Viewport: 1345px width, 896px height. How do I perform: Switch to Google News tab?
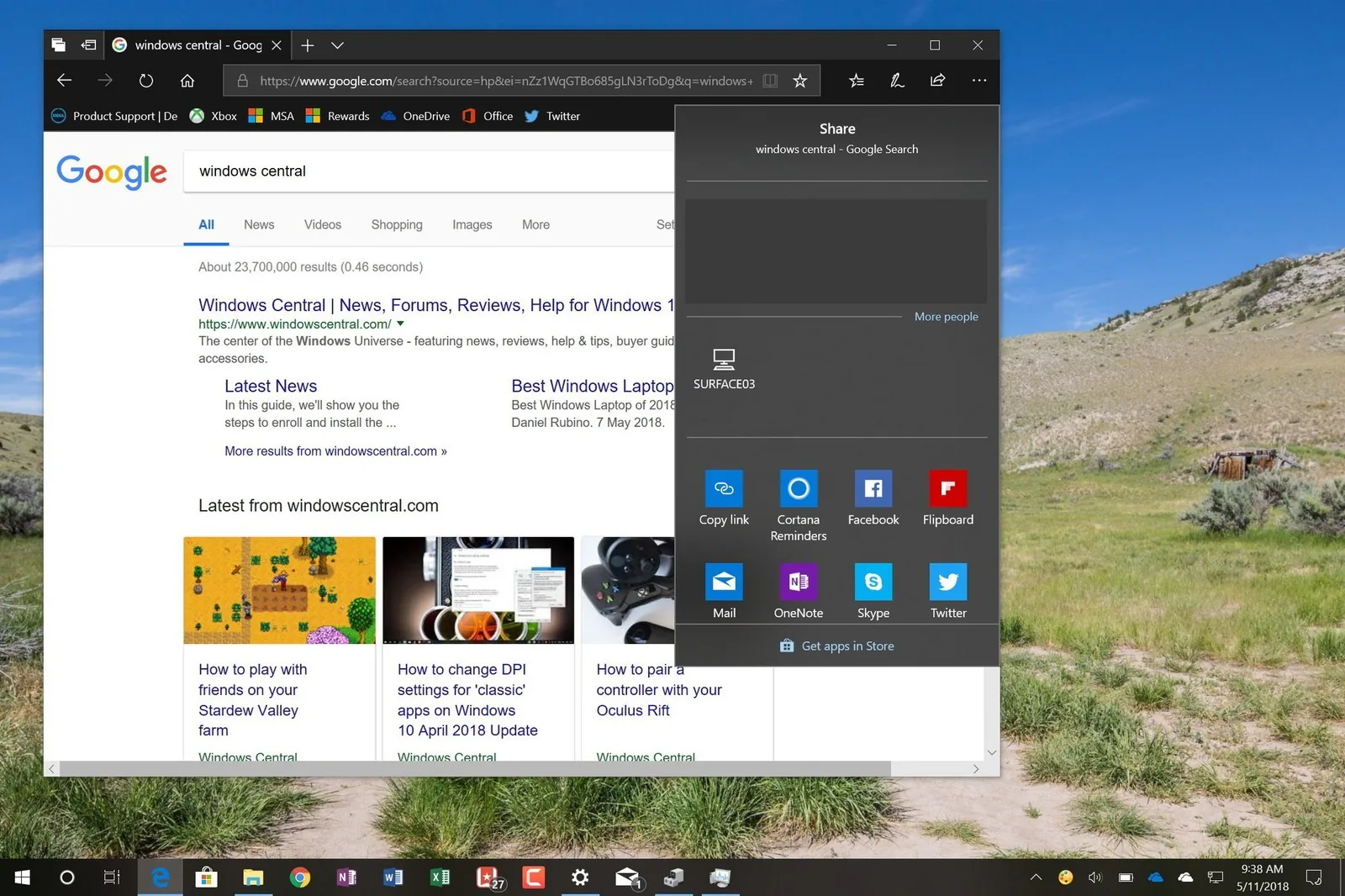click(259, 224)
